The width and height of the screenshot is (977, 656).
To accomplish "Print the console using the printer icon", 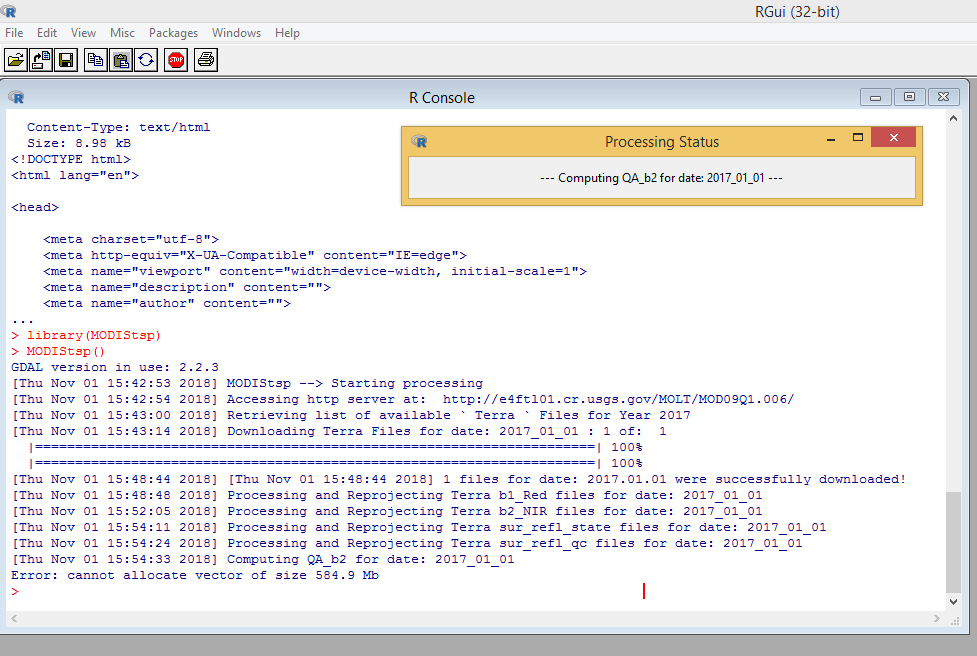I will 205,59.
